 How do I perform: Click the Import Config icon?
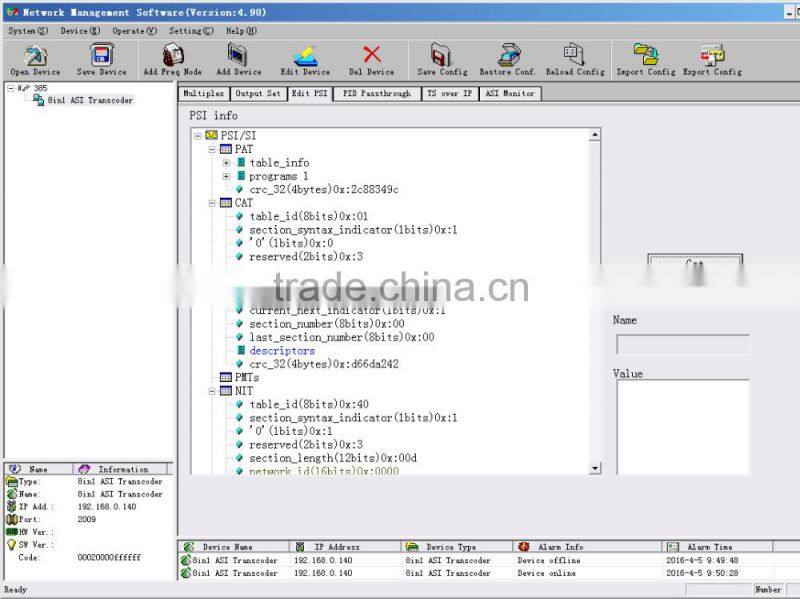(x=645, y=58)
